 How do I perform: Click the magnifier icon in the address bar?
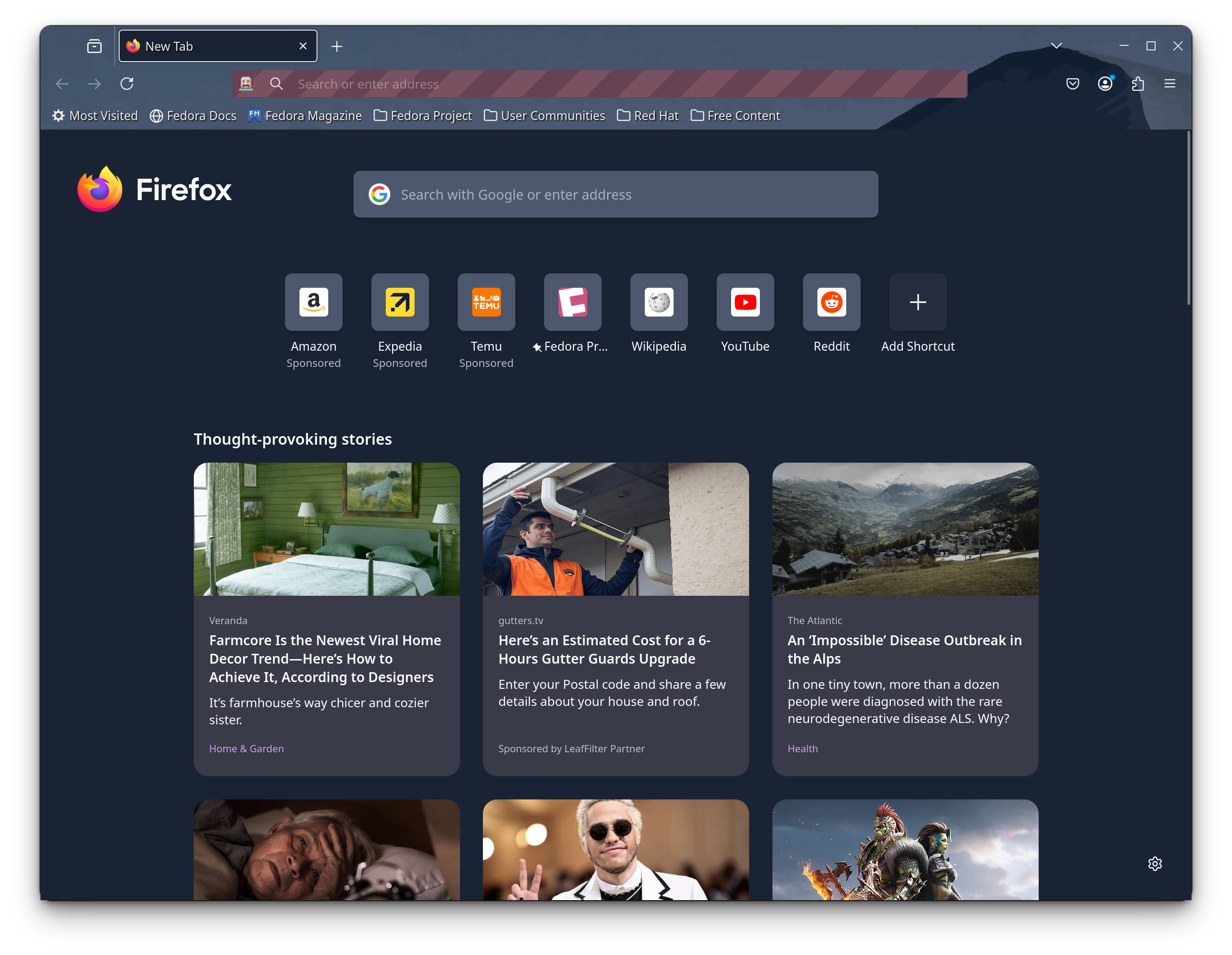(277, 84)
